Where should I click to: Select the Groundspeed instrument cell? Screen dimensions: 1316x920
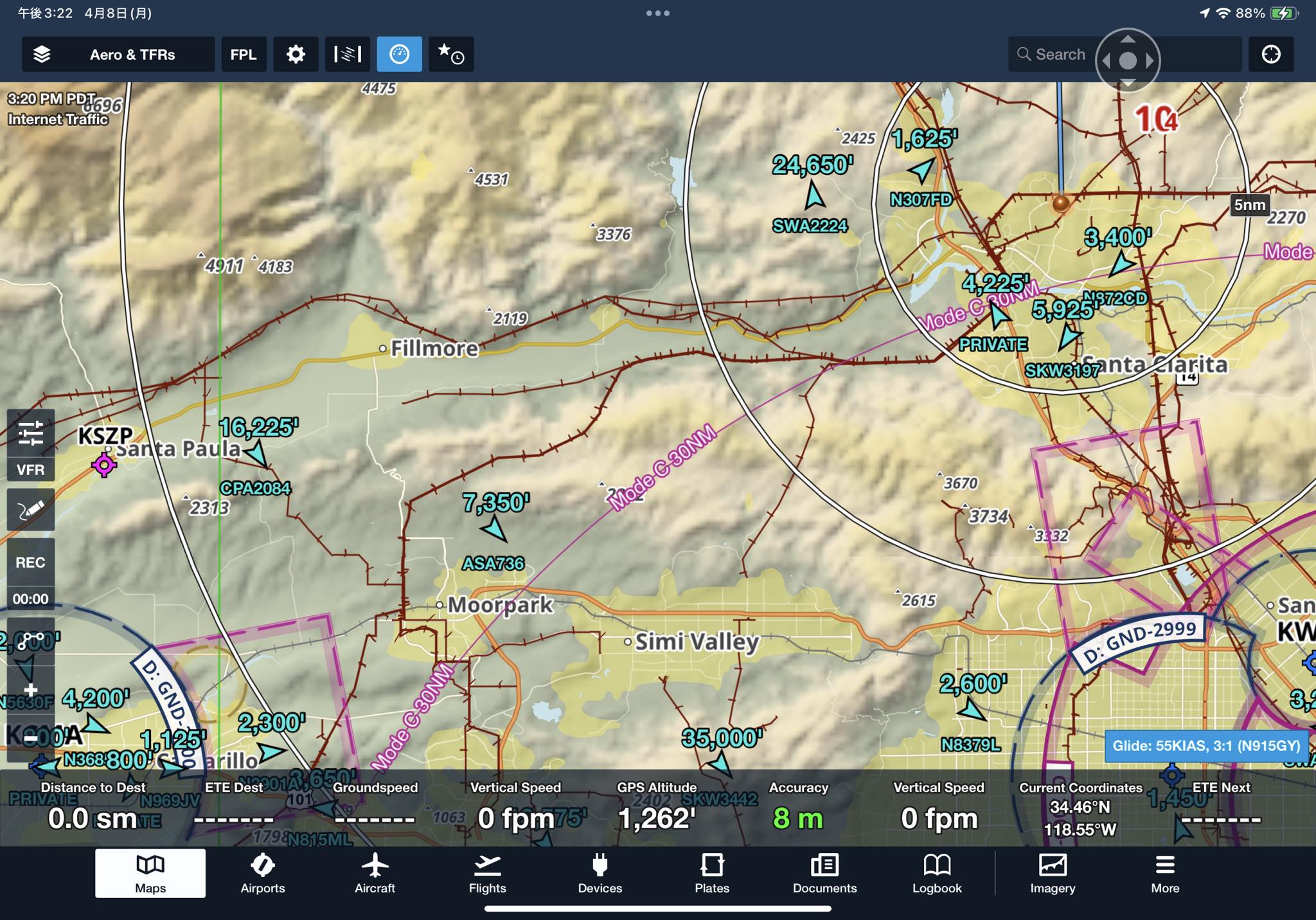375,807
